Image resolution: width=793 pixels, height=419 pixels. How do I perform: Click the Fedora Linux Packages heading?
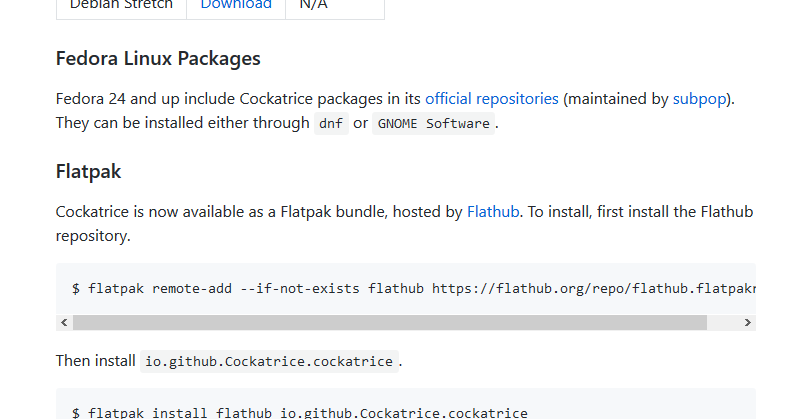pyautogui.click(x=158, y=59)
